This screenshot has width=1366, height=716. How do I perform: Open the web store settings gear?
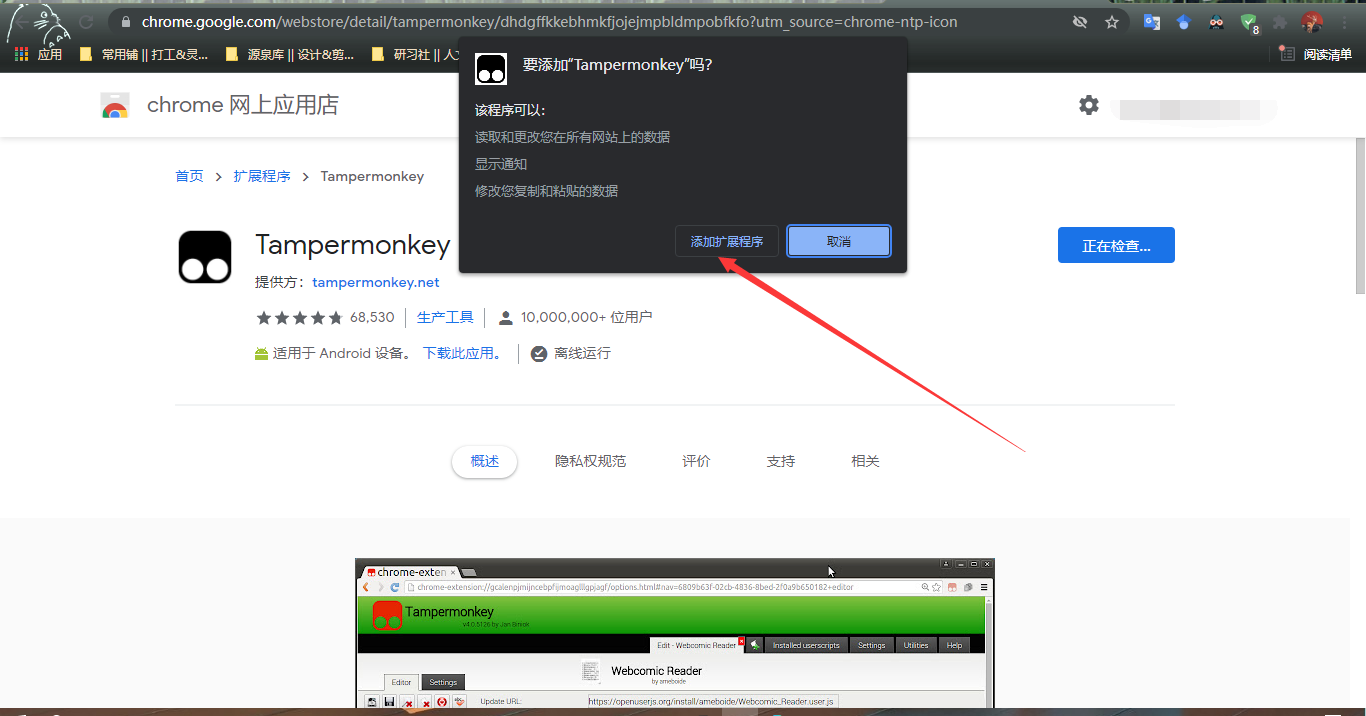[x=1089, y=105]
